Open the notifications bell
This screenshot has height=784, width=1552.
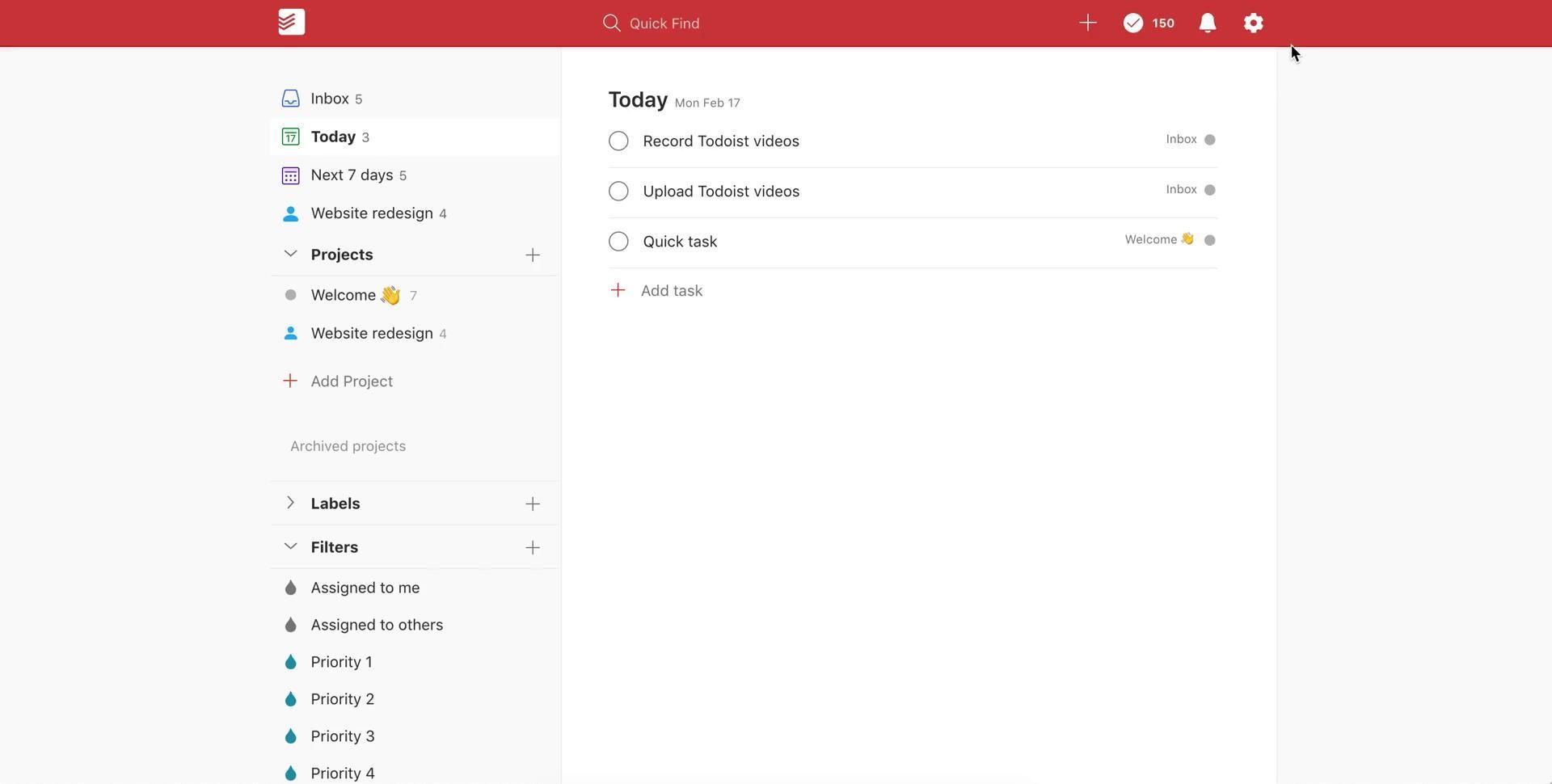click(x=1207, y=23)
